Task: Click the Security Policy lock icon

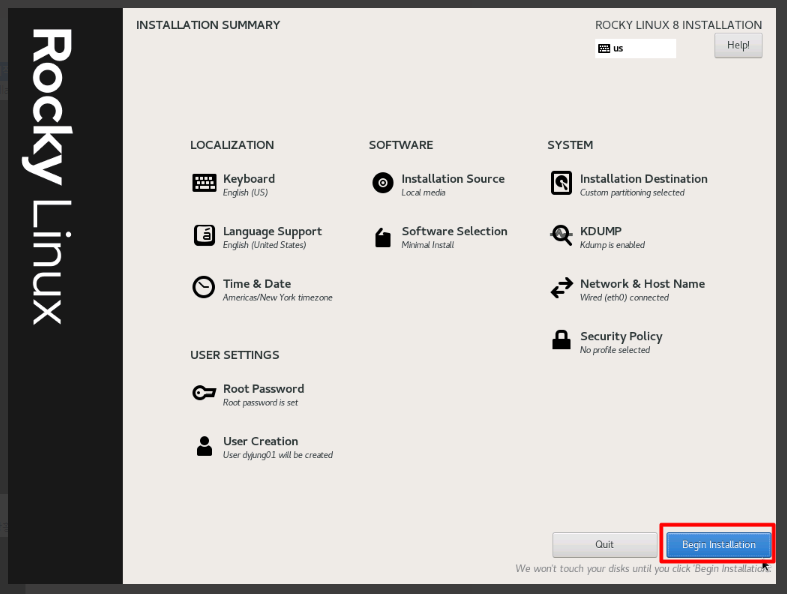Action: (561, 340)
